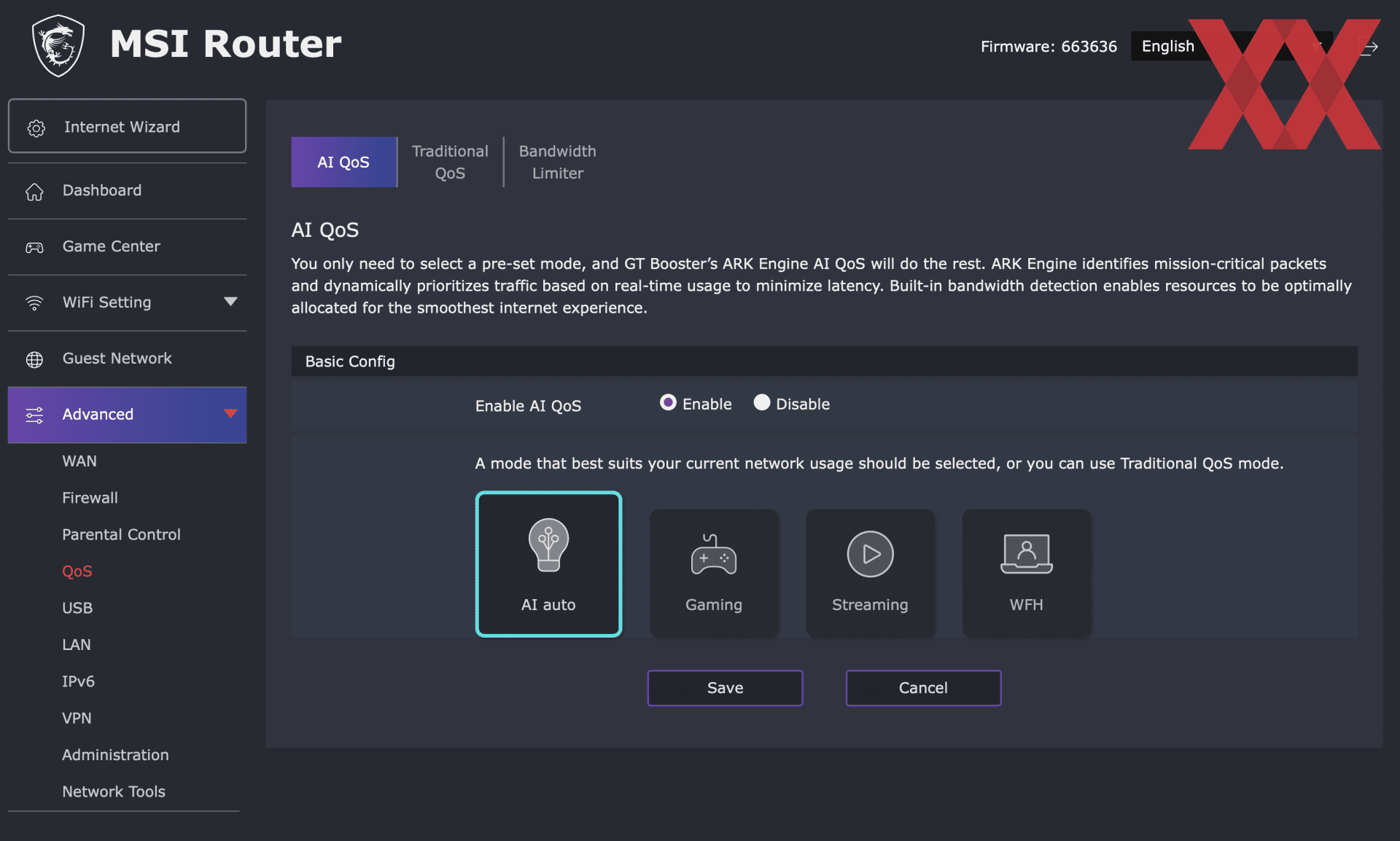The image size is (1400, 841).
Task: Expand the WiFi Setting dropdown arrow
Action: pos(230,302)
